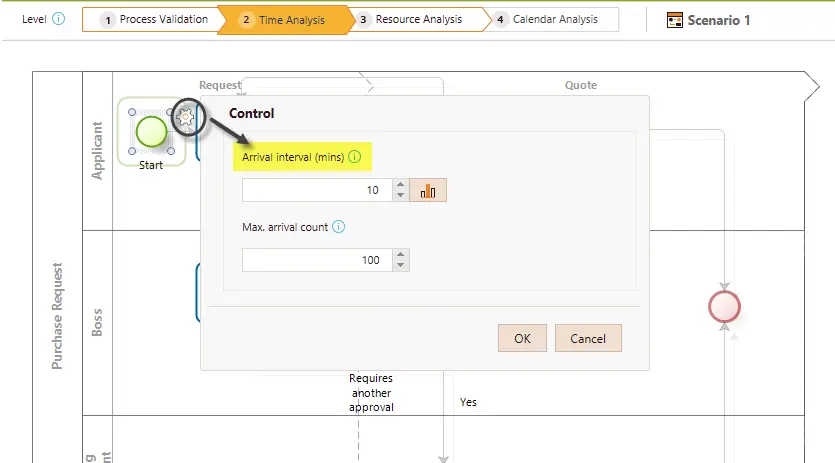
Task: Click the Requires another approval label
Action: point(371,393)
